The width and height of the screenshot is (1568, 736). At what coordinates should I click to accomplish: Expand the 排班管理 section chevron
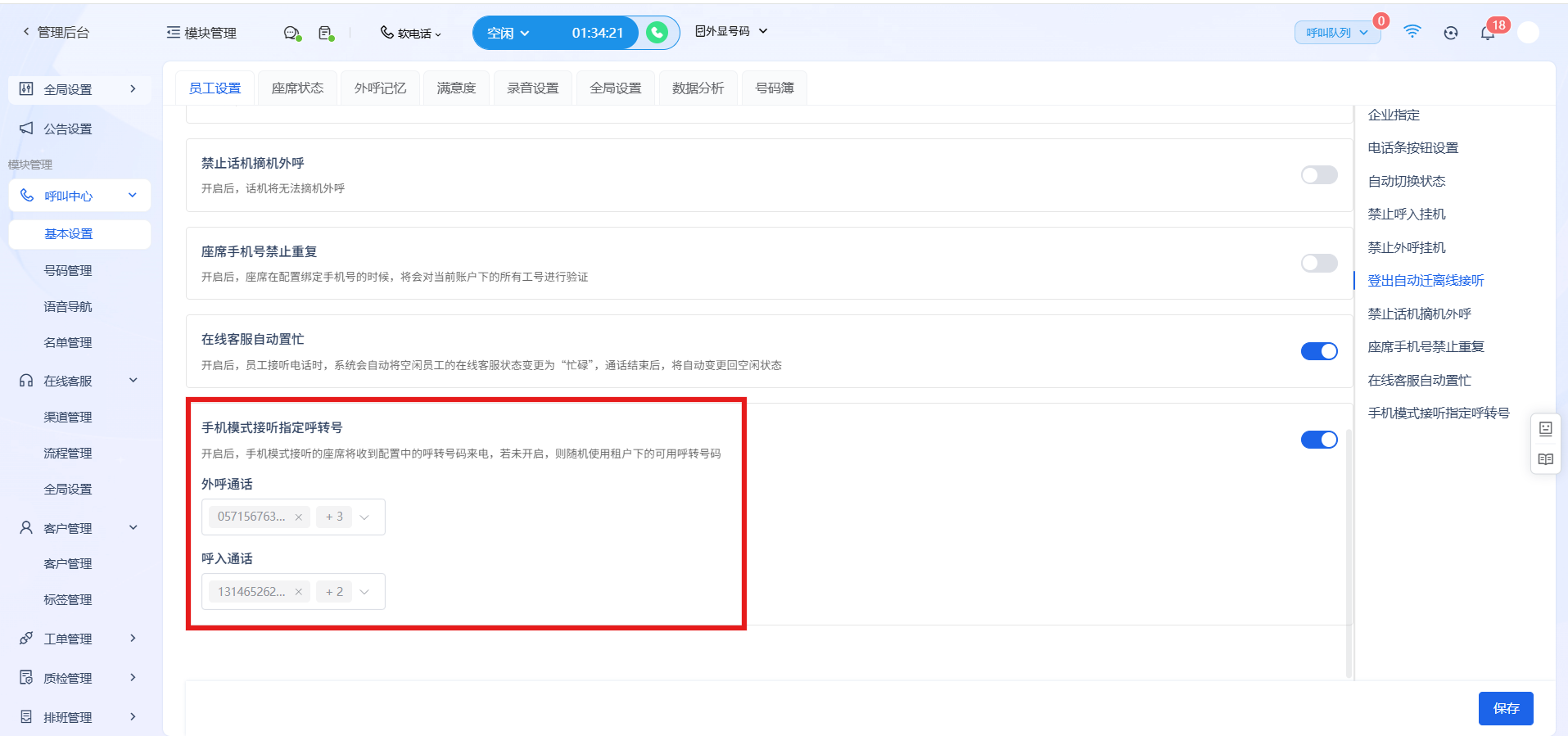point(133,717)
